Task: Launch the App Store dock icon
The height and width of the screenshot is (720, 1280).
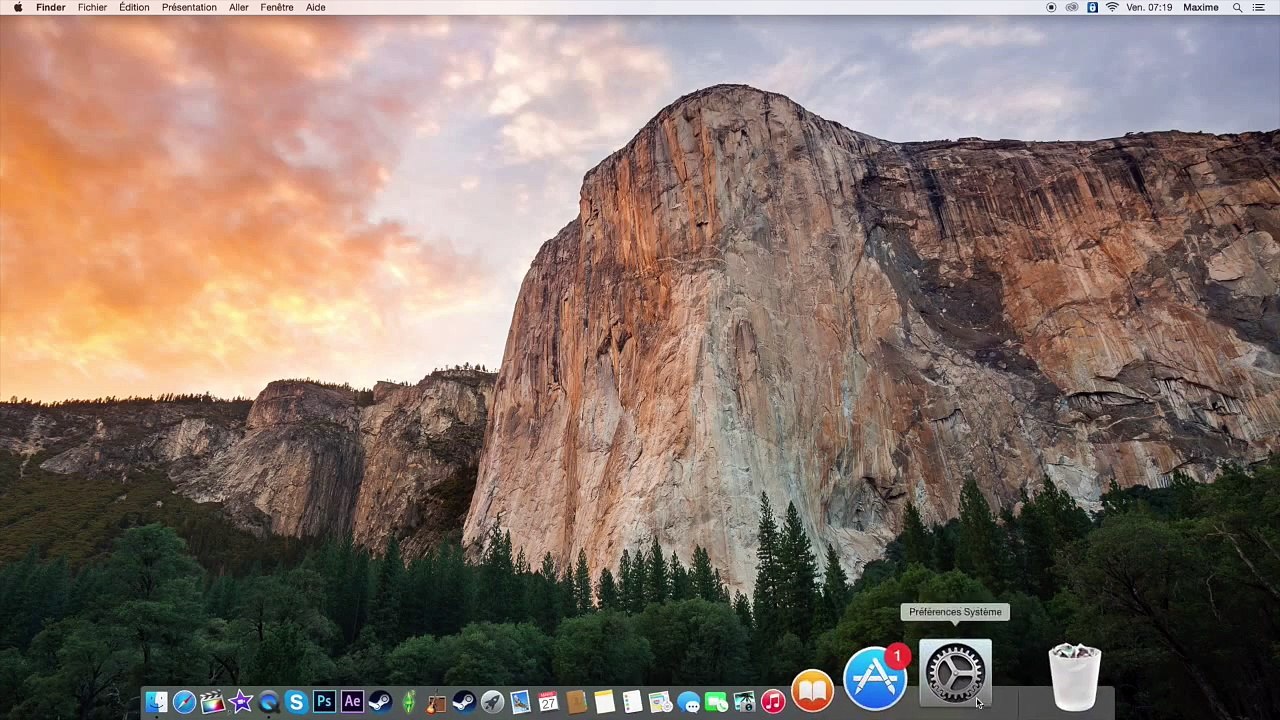Action: [x=875, y=678]
